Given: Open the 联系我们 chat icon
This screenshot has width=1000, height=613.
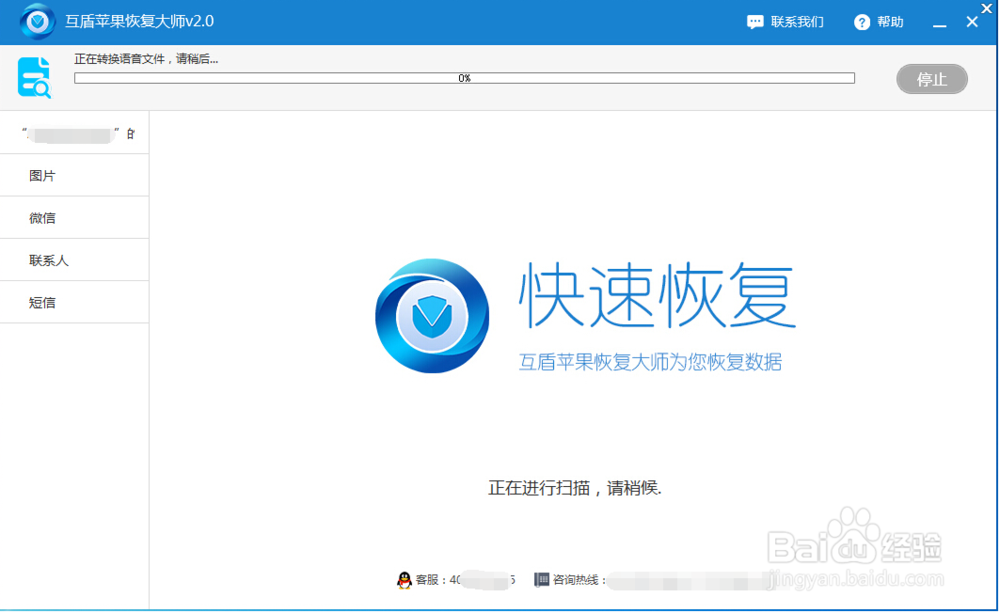Looking at the screenshot, I should coord(756,21).
